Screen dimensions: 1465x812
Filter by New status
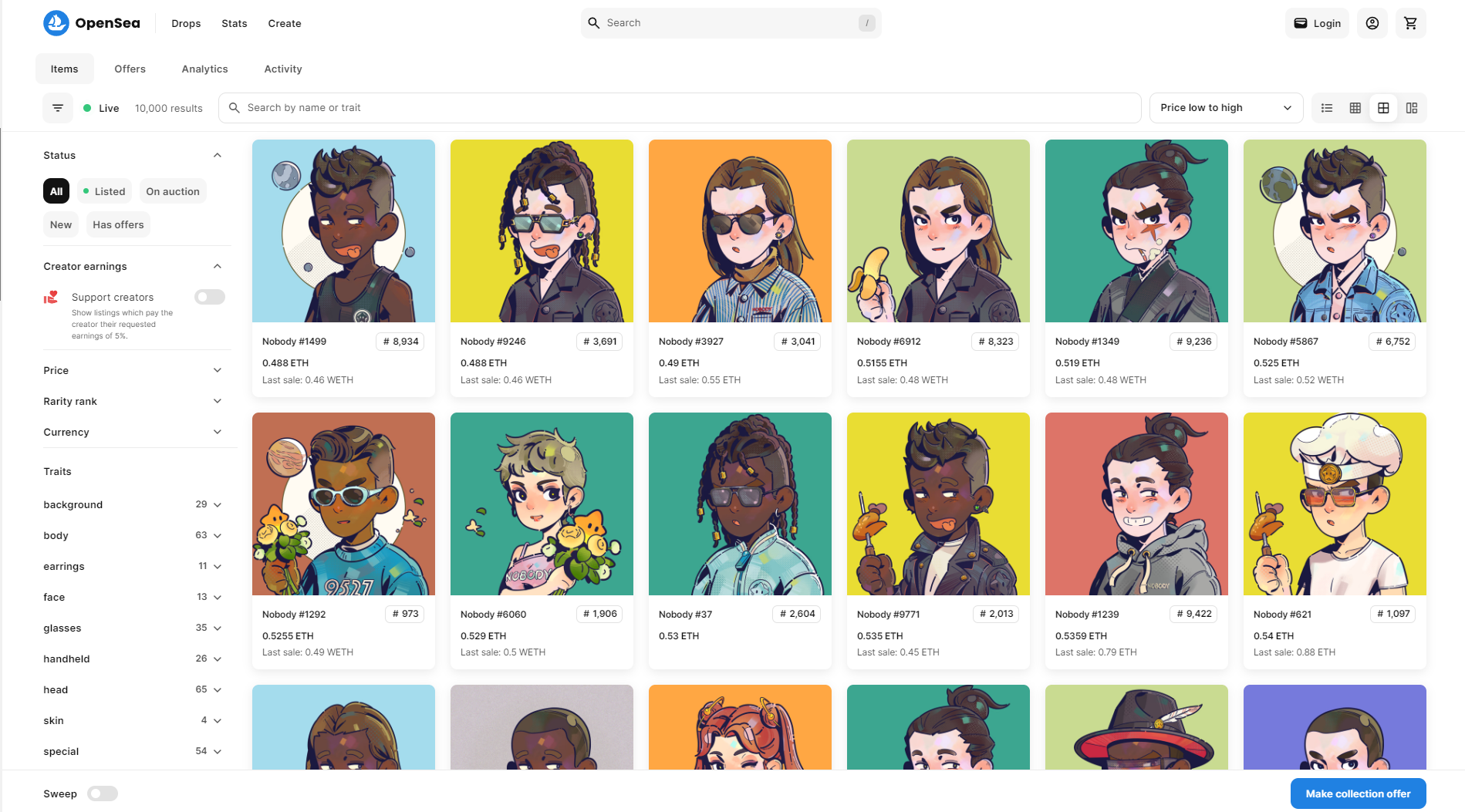61,224
